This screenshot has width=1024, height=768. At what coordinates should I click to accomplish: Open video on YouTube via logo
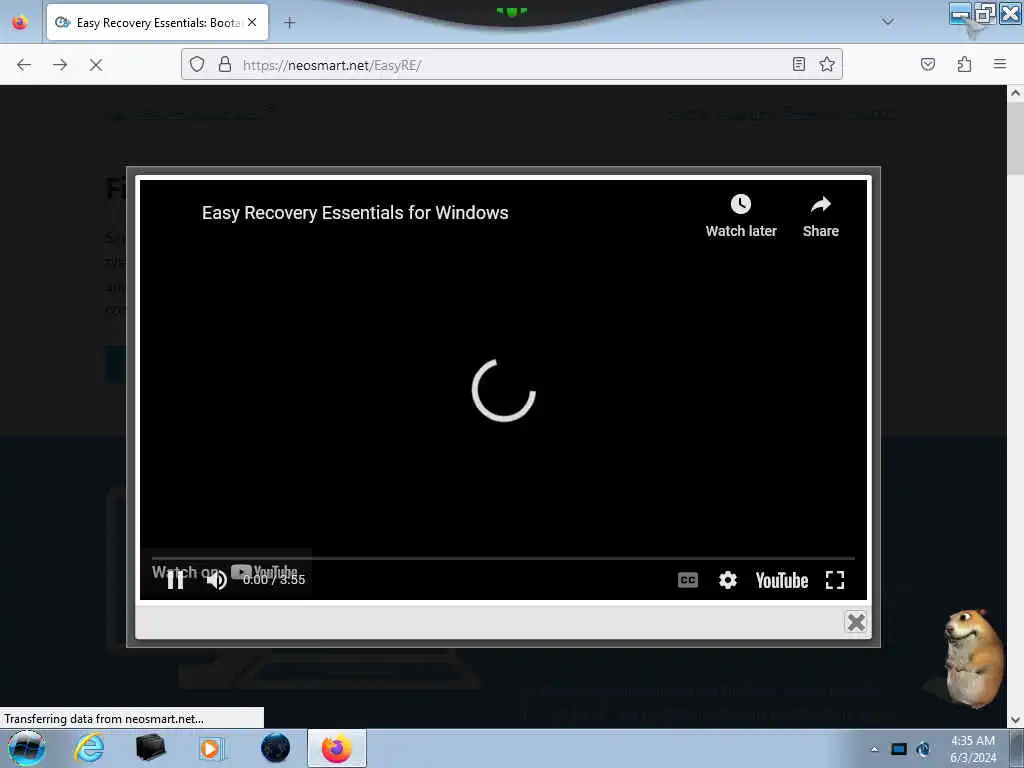point(782,580)
